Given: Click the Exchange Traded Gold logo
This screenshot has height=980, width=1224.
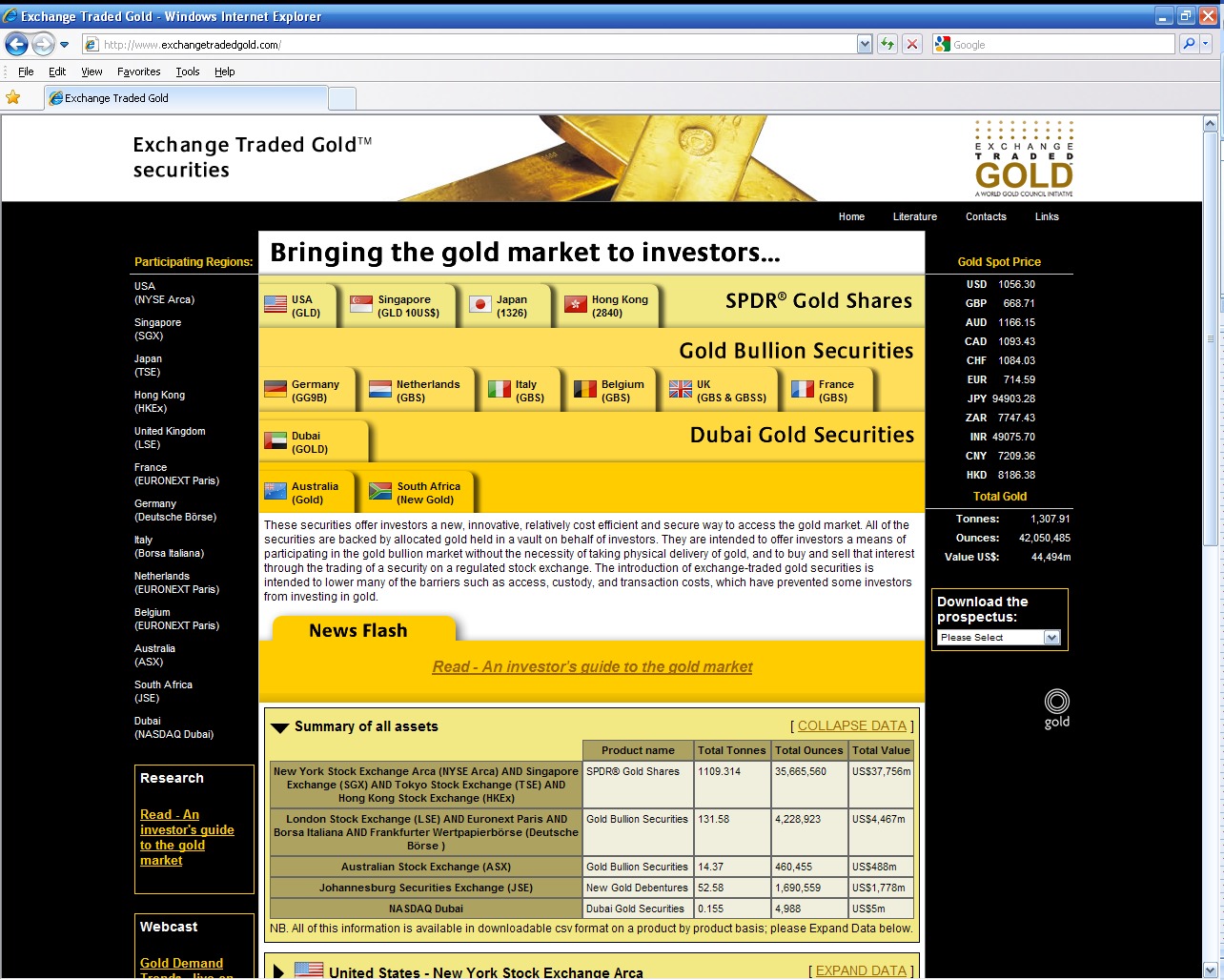Looking at the screenshot, I should pyautogui.click(x=1024, y=159).
